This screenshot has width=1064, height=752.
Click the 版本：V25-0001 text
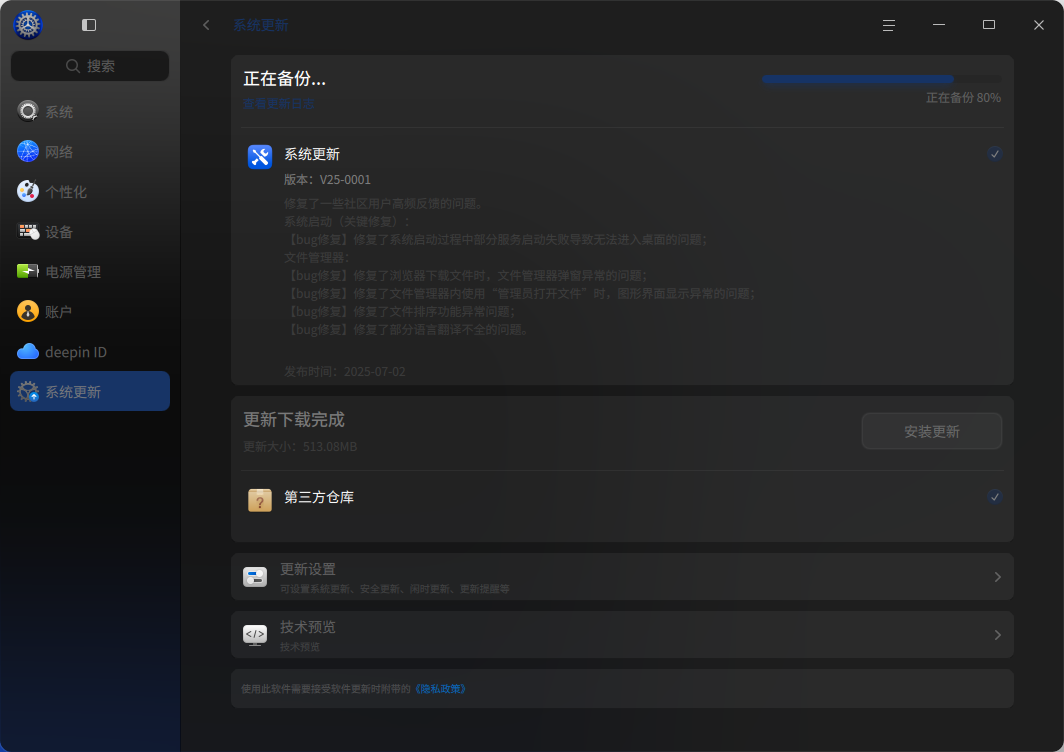(x=327, y=180)
